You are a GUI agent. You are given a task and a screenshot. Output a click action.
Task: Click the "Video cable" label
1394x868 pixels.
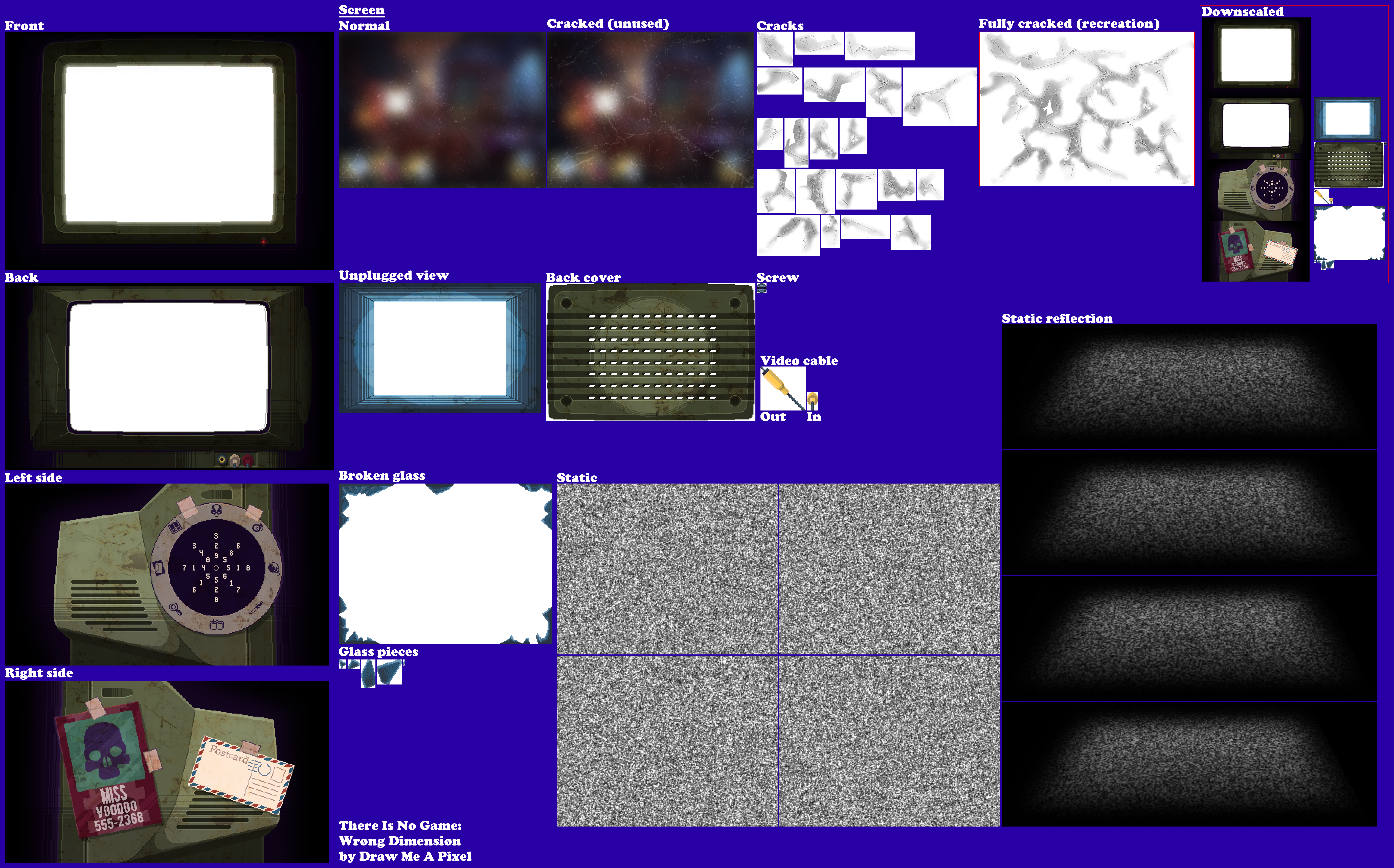(799, 360)
